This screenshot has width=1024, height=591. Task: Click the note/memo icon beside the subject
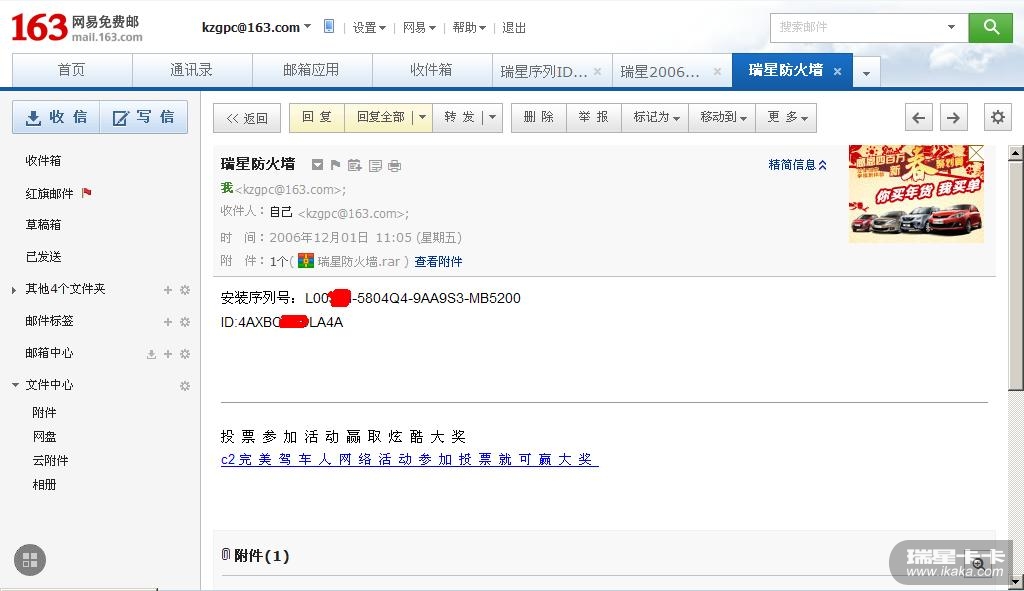tap(375, 165)
